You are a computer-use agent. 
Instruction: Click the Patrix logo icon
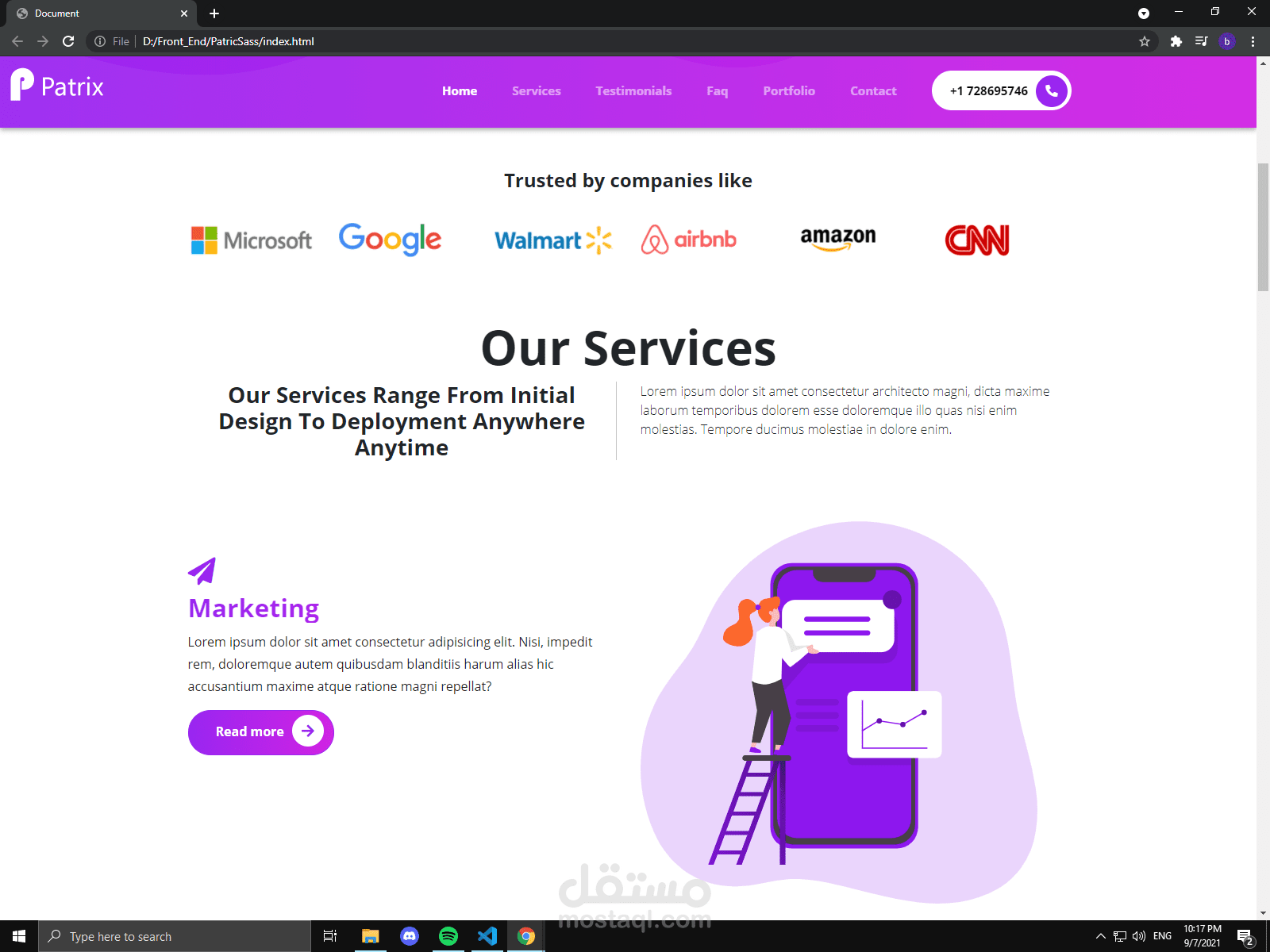22,85
